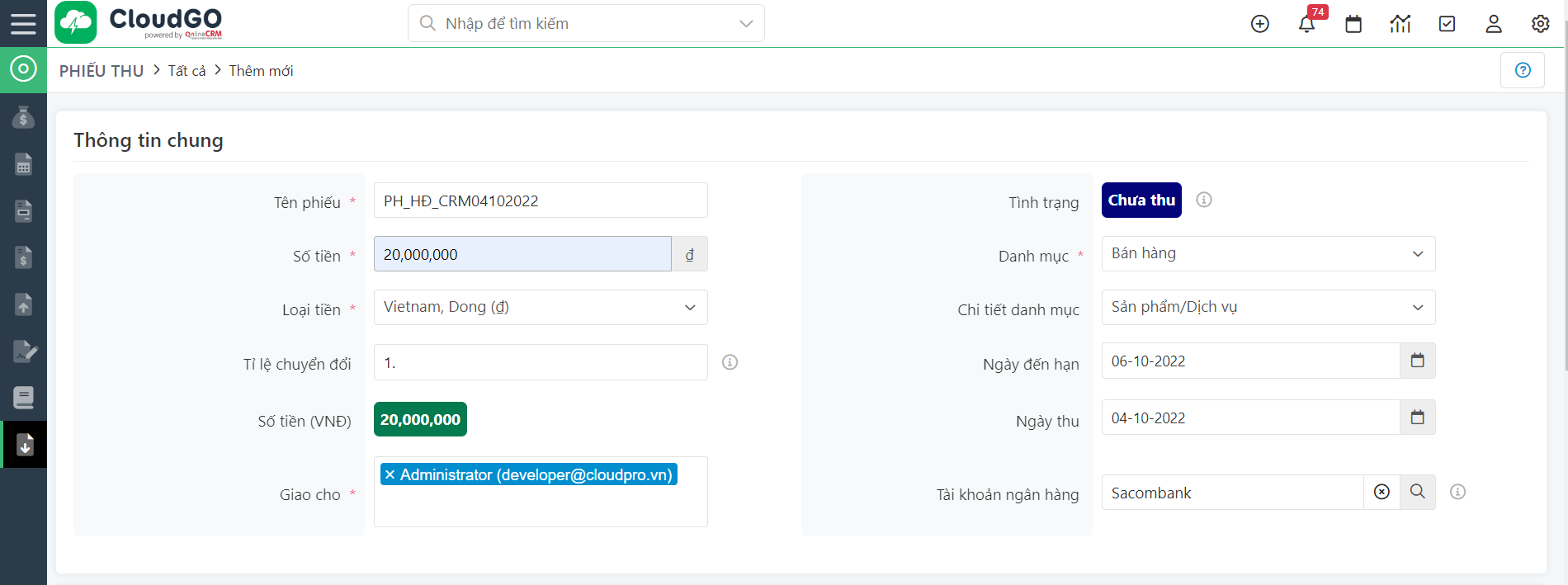This screenshot has width=1568, height=585.
Task: Open the reports chart icon
Action: coord(1400,24)
